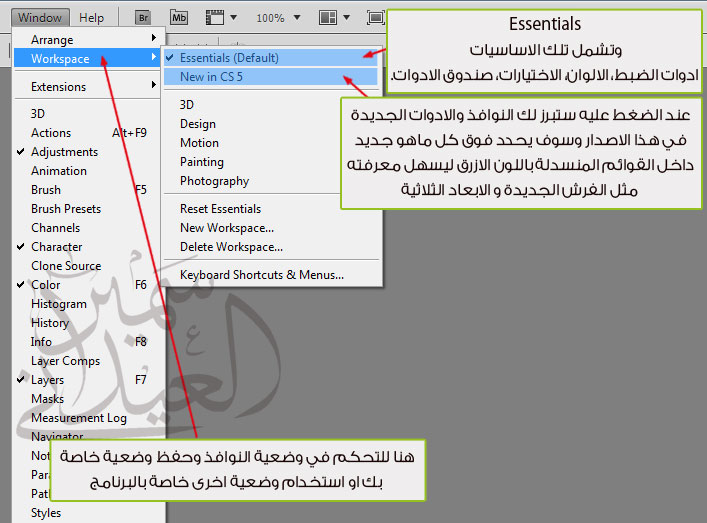Image resolution: width=707 pixels, height=523 pixels.
Task: Toggle the checked Adjustments panel
Action: (x=89, y=152)
